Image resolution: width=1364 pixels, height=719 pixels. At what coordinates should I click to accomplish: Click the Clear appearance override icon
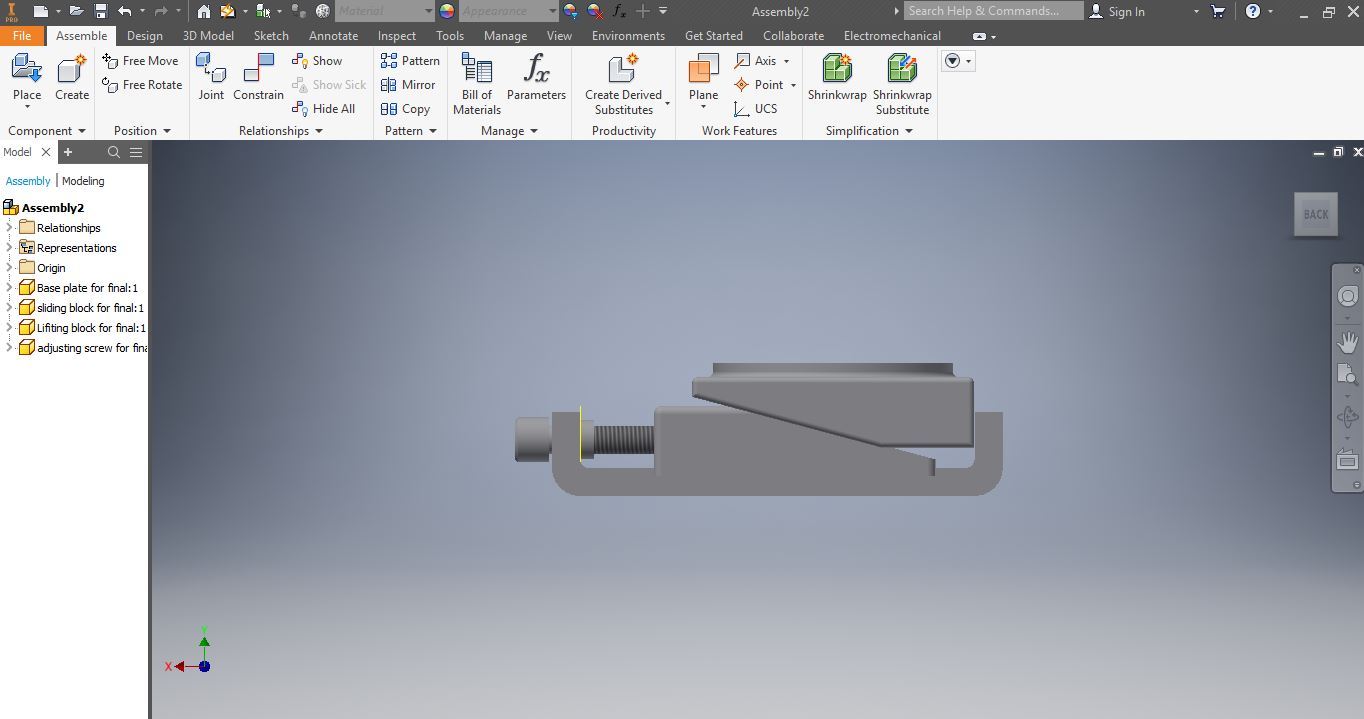(x=595, y=11)
